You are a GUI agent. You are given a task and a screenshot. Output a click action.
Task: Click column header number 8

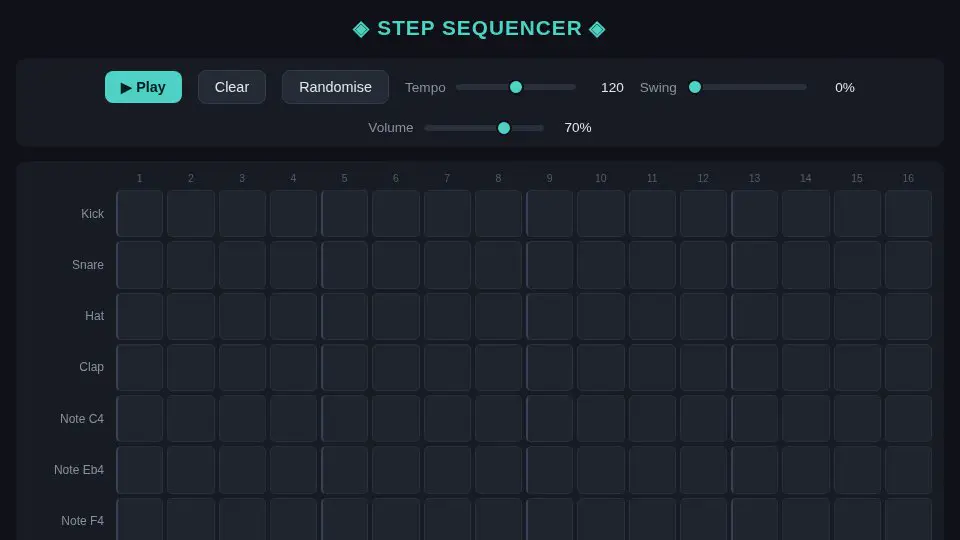click(498, 178)
